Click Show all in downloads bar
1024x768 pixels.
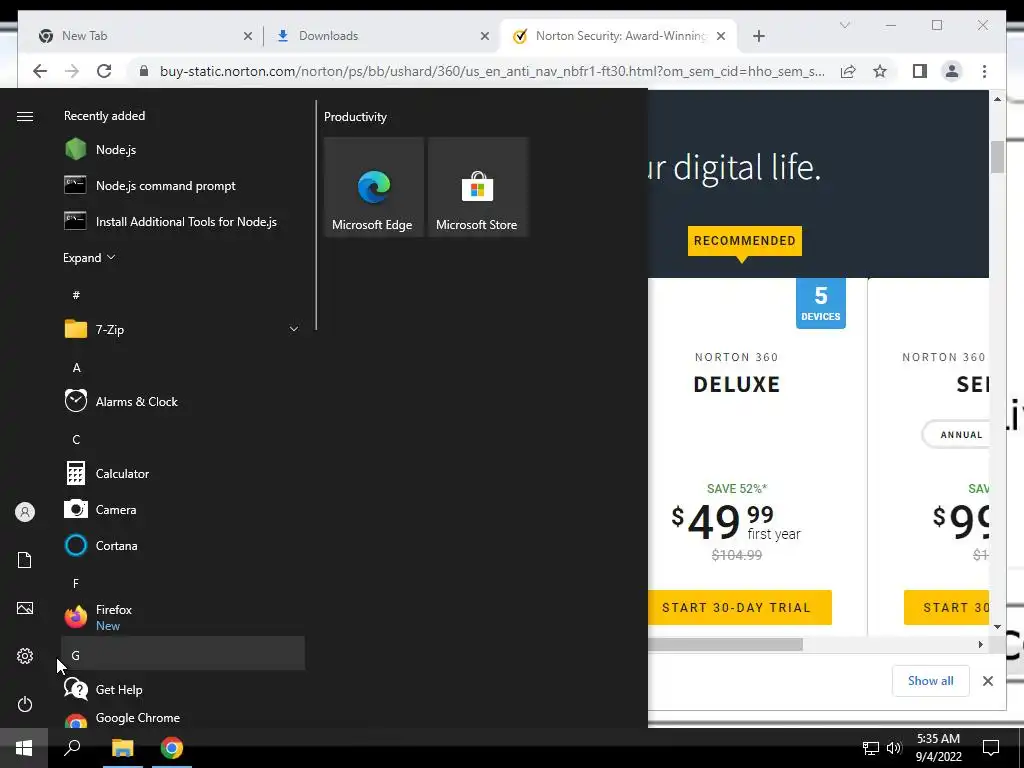pyautogui.click(x=930, y=680)
